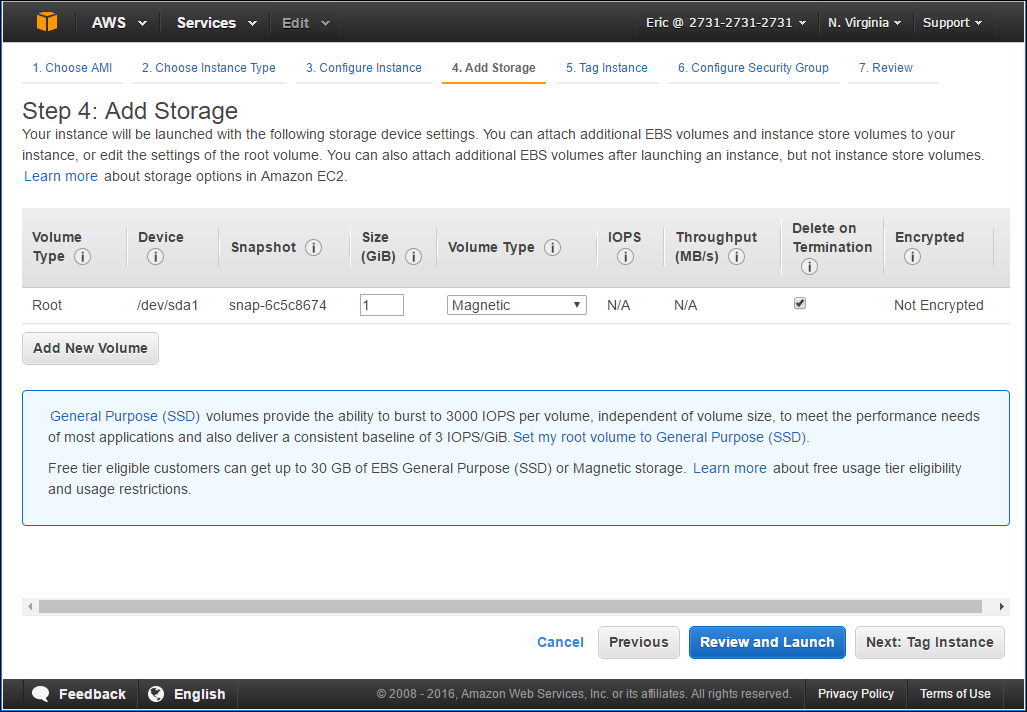The width and height of the screenshot is (1027, 712).
Task: Click the scrollbar right arrow
Action: click(1001, 607)
